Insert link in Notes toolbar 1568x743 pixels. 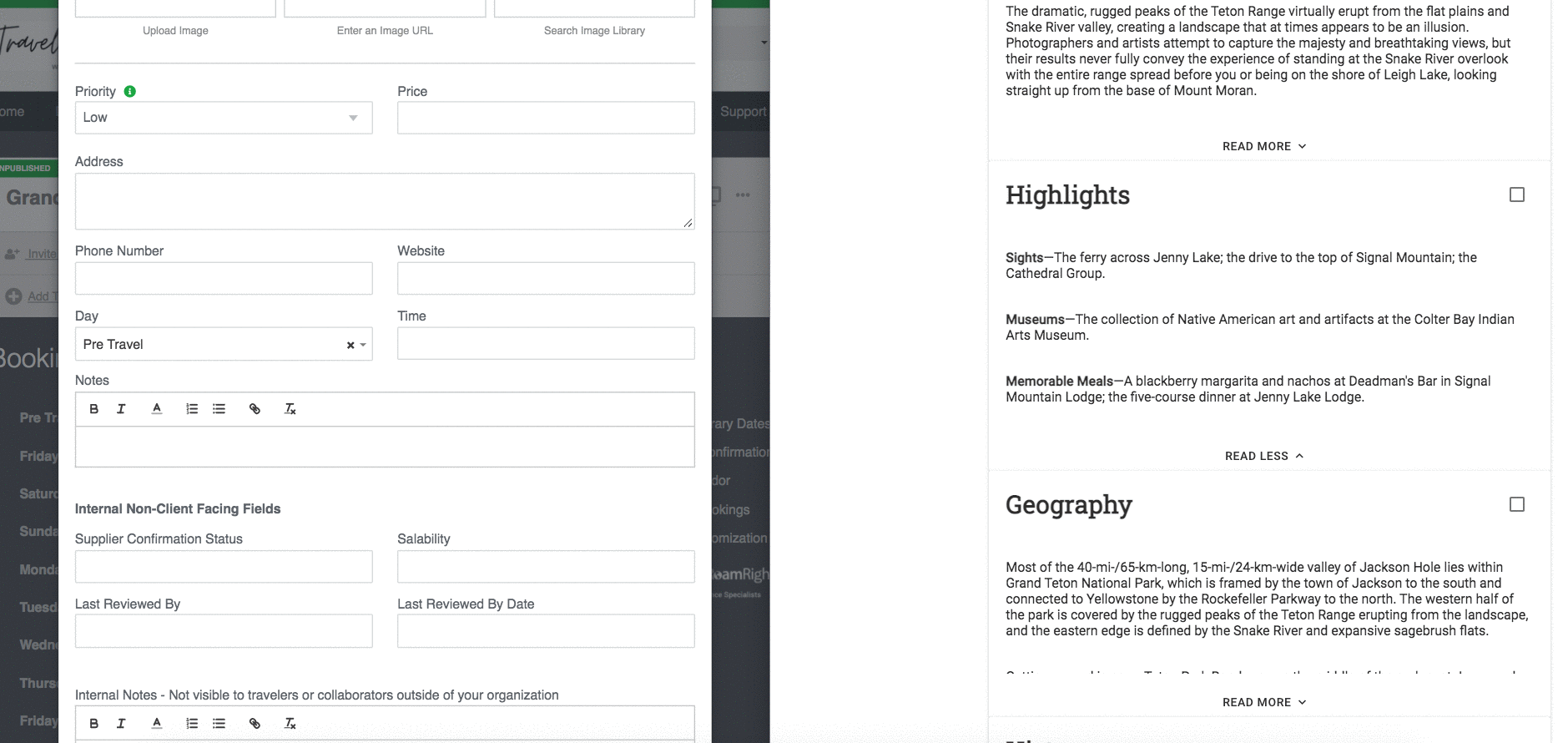[255, 409]
